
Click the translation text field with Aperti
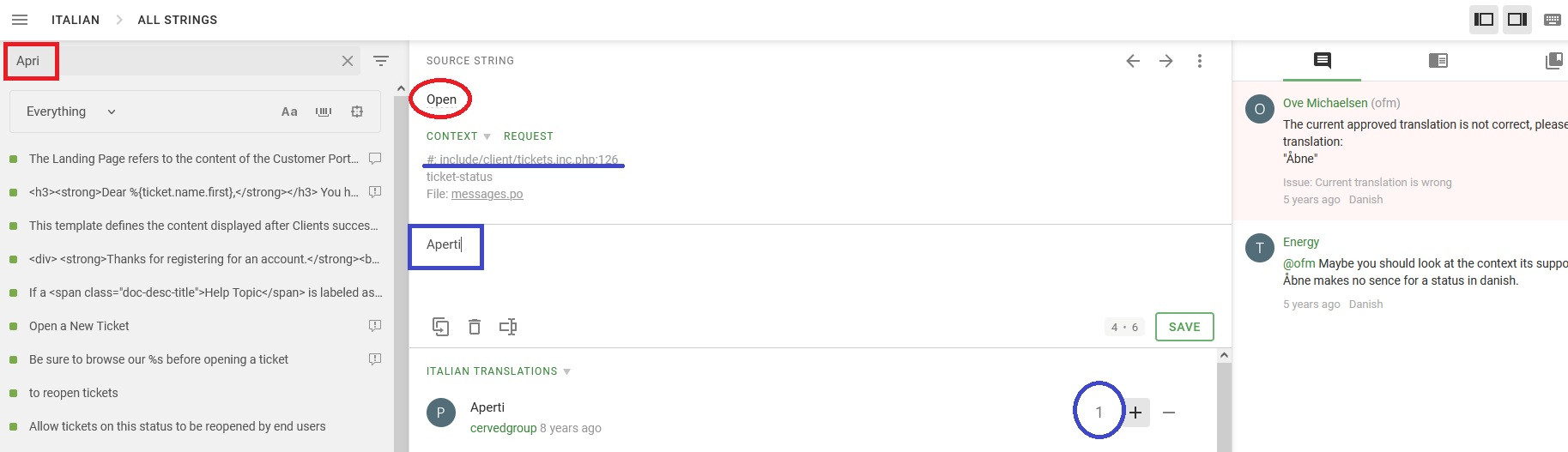tap(687, 257)
